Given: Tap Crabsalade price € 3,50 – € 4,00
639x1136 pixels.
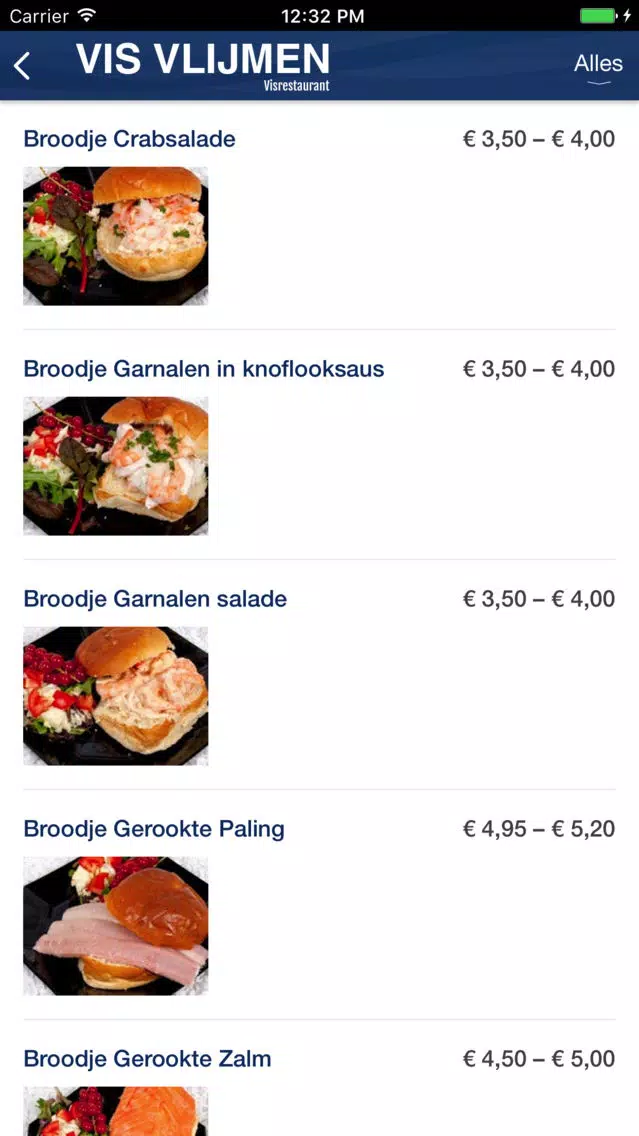Looking at the screenshot, I should [x=538, y=139].
